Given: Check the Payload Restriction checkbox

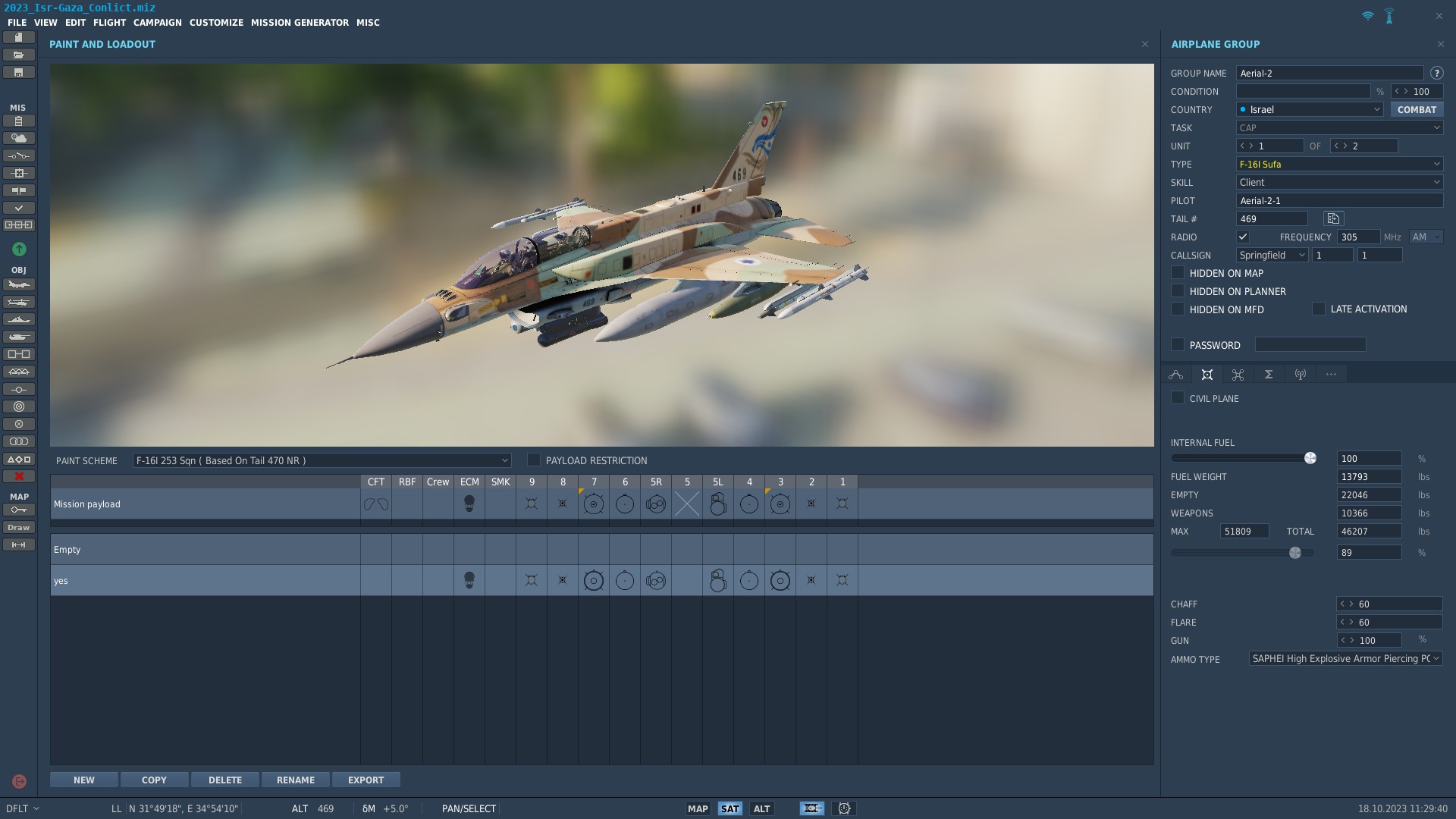Looking at the screenshot, I should coord(534,460).
